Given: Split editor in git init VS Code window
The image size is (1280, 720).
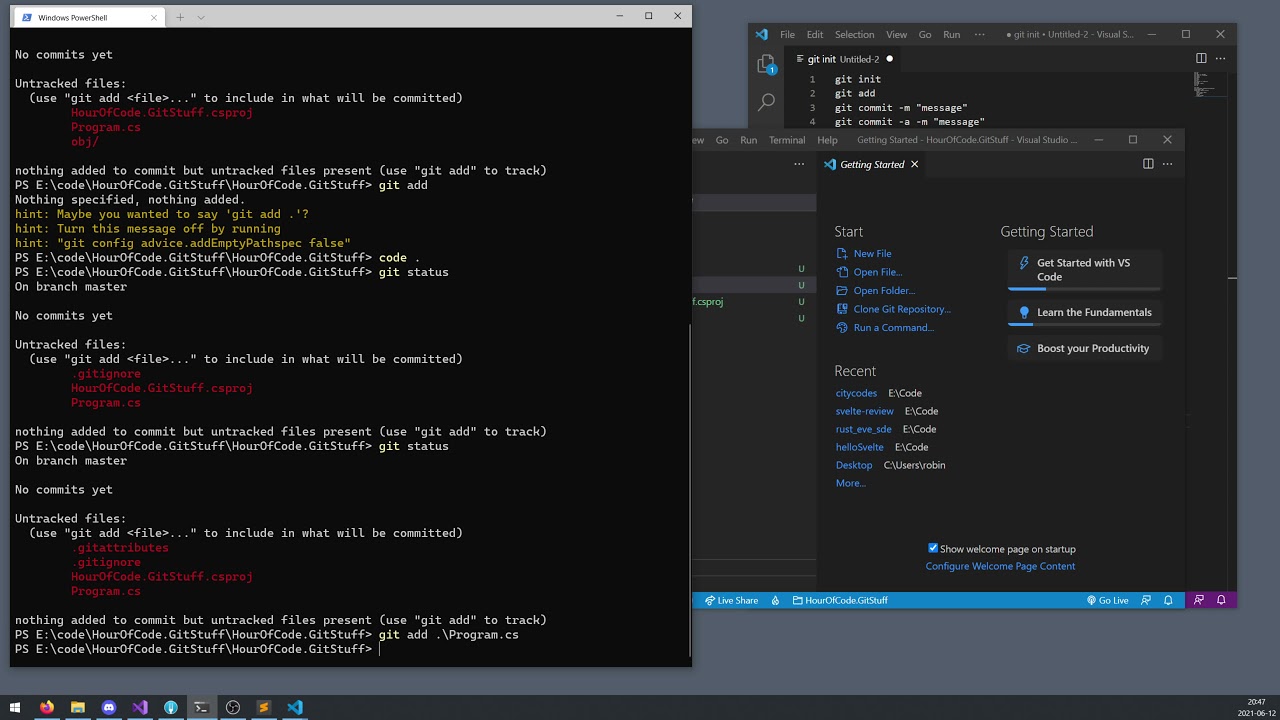Looking at the screenshot, I should pyautogui.click(x=1201, y=58).
